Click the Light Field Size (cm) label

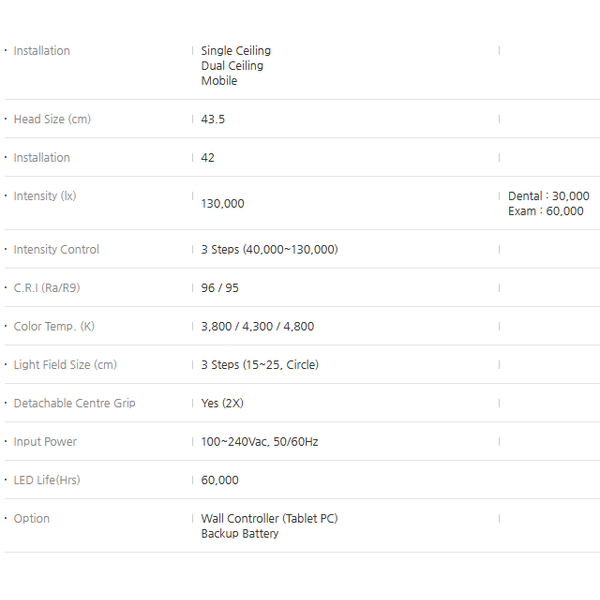click(65, 365)
